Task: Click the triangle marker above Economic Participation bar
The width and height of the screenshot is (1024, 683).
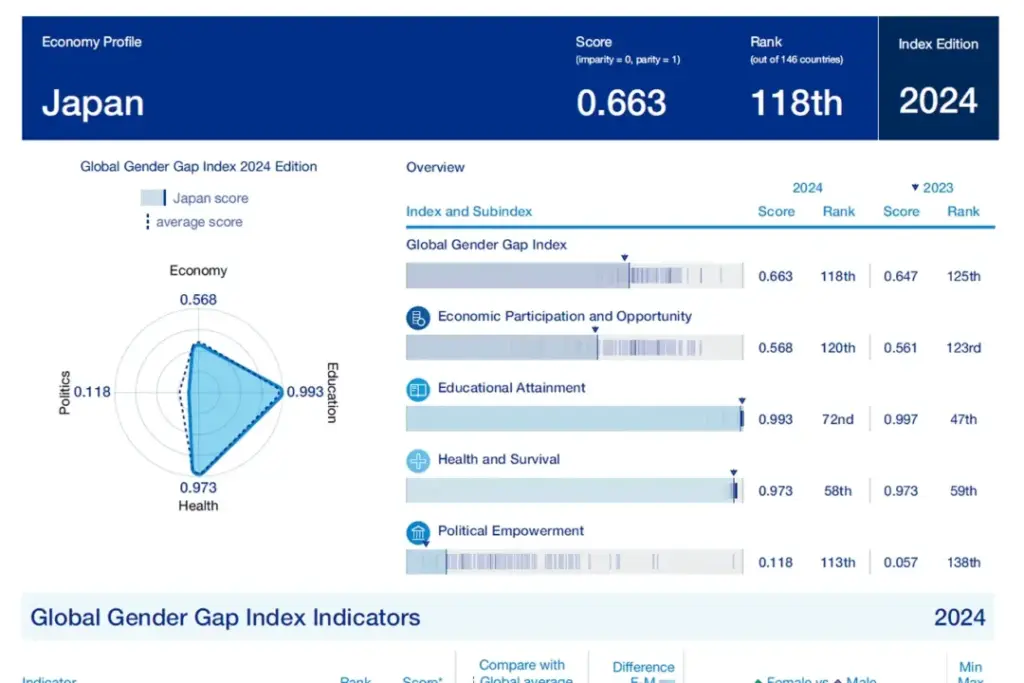Action: [x=595, y=330]
